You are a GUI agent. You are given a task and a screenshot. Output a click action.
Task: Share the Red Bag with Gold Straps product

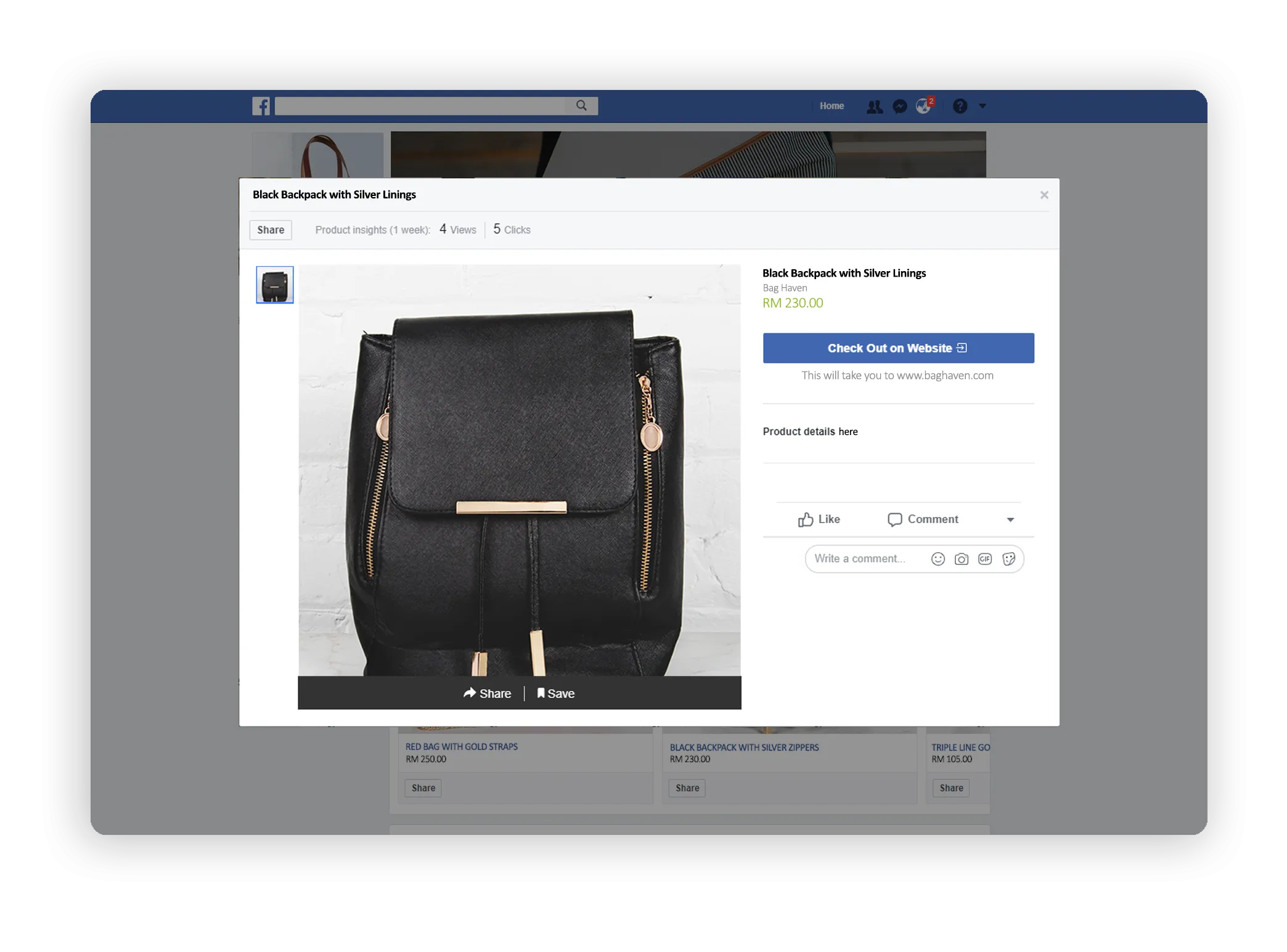[x=423, y=788]
